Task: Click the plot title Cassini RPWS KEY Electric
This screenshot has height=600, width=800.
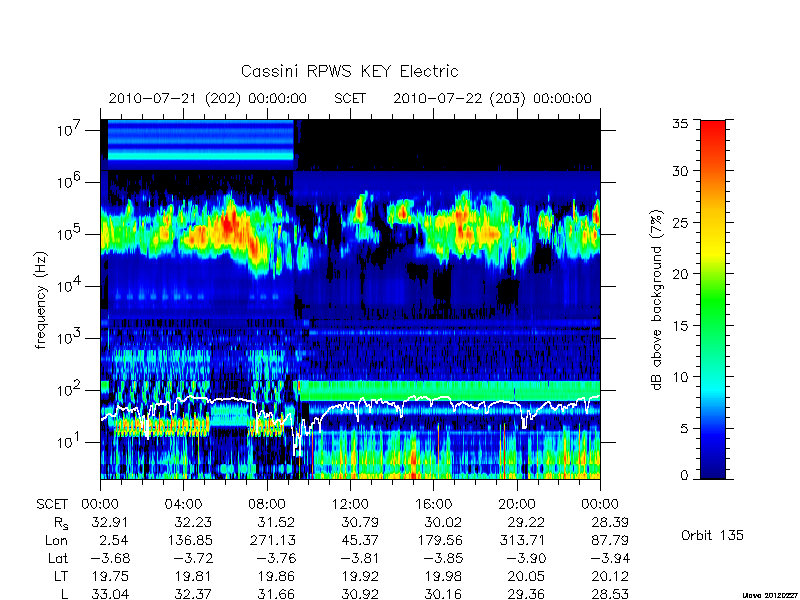Action: point(349,71)
